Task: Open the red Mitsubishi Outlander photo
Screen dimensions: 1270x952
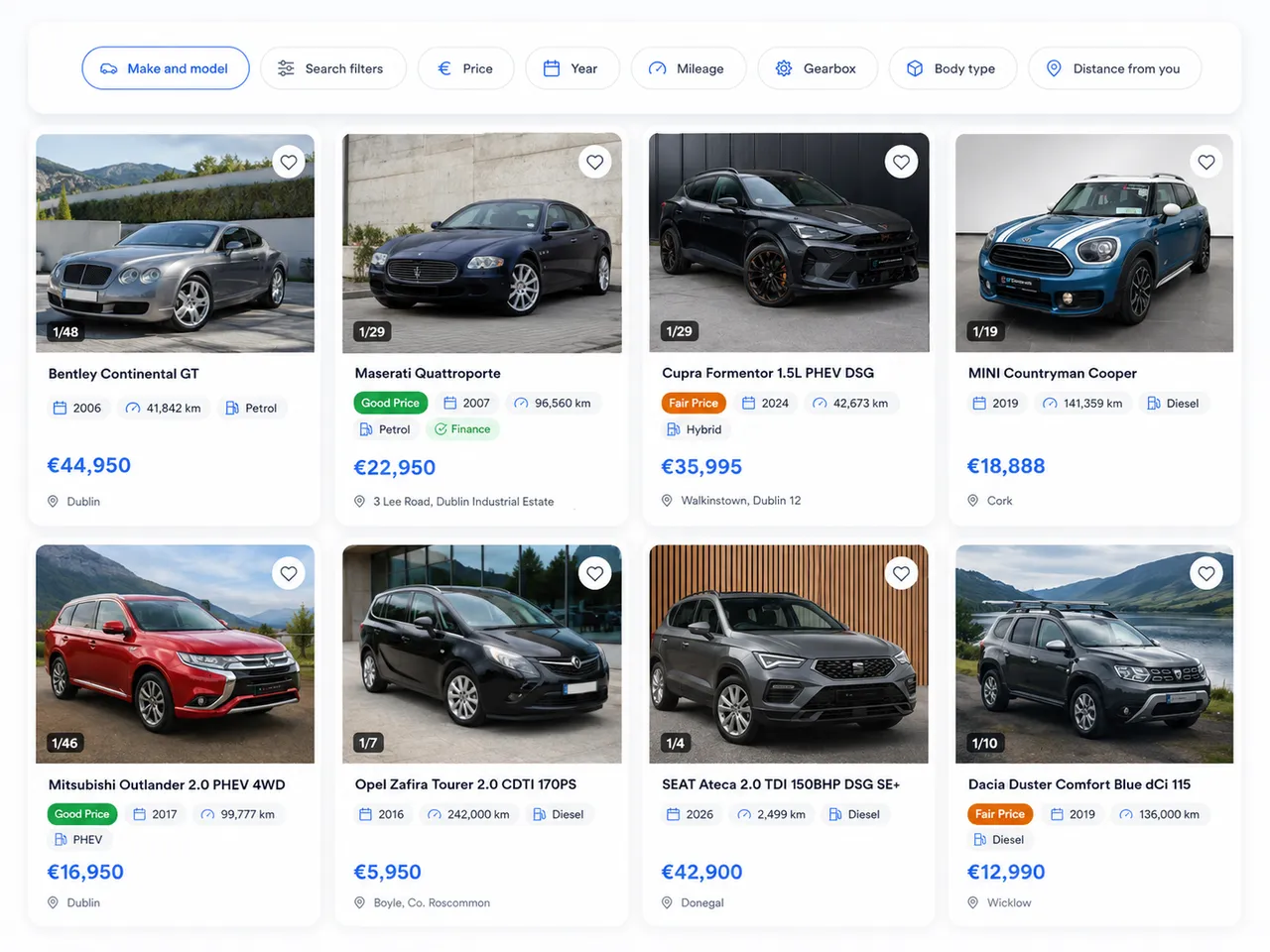Action: click(x=175, y=654)
